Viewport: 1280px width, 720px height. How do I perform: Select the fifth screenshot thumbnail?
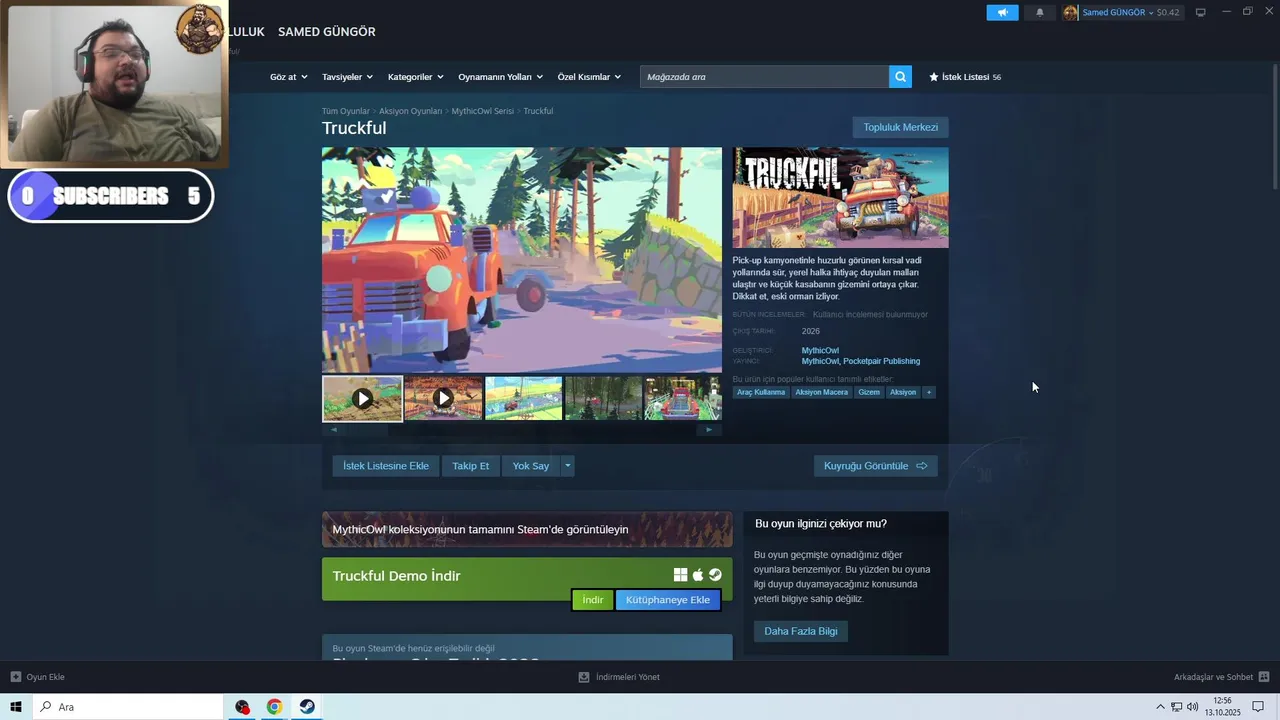point(683,398)
